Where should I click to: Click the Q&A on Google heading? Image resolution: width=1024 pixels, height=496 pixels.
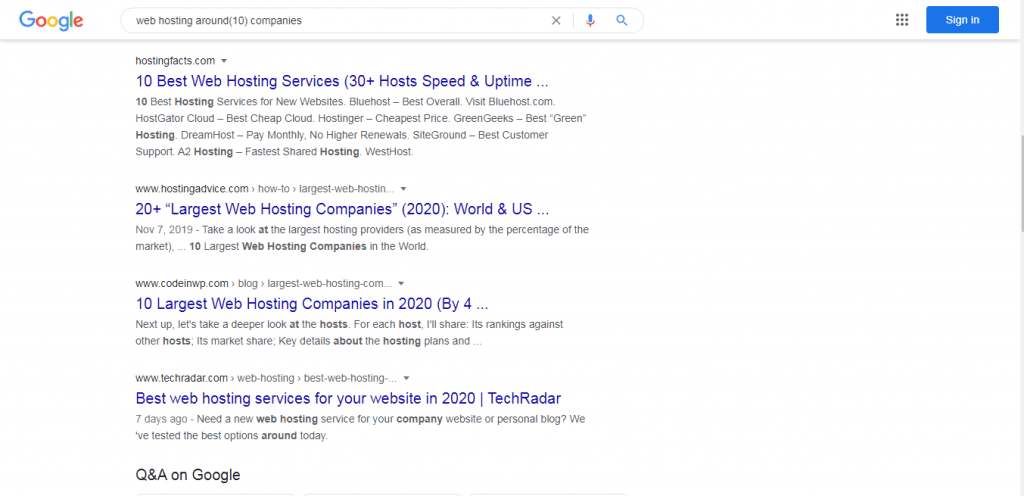pos(188,475)
